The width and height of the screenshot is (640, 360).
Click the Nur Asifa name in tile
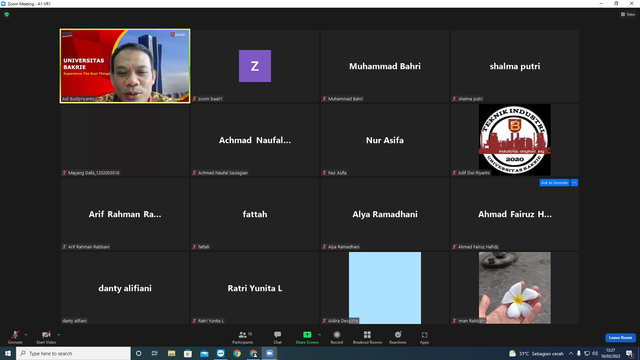click(385, 140)
